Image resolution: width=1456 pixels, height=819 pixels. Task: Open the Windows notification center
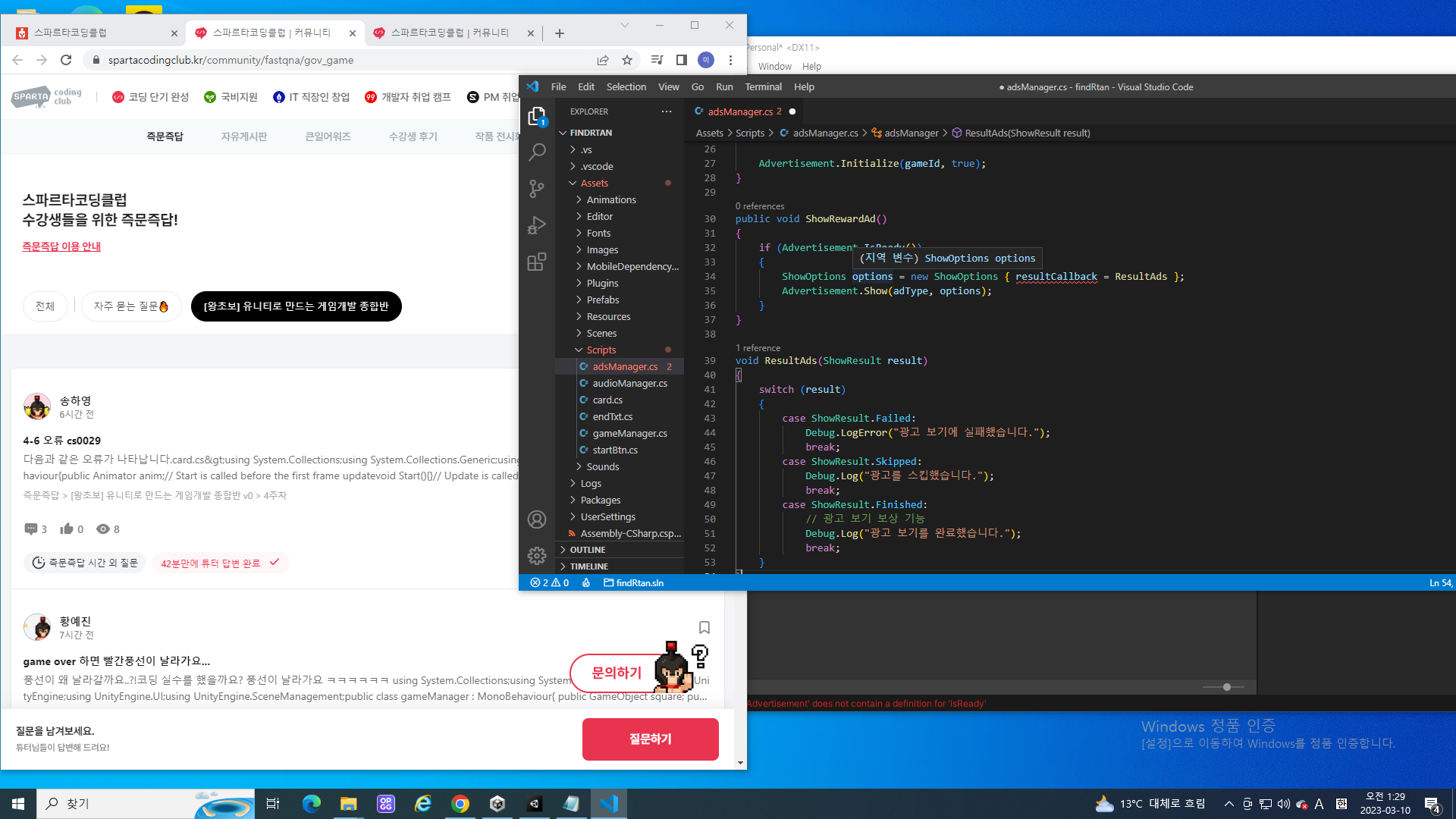1432,804
